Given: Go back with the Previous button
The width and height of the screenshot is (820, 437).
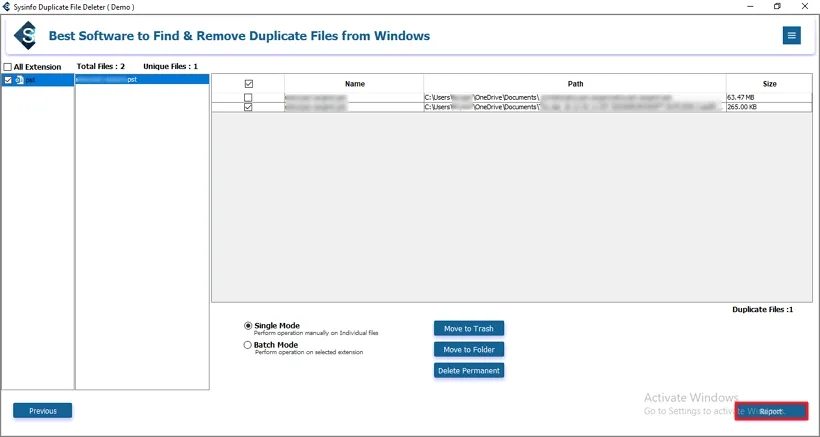Looking at the screenshot, I should point(43,411).
